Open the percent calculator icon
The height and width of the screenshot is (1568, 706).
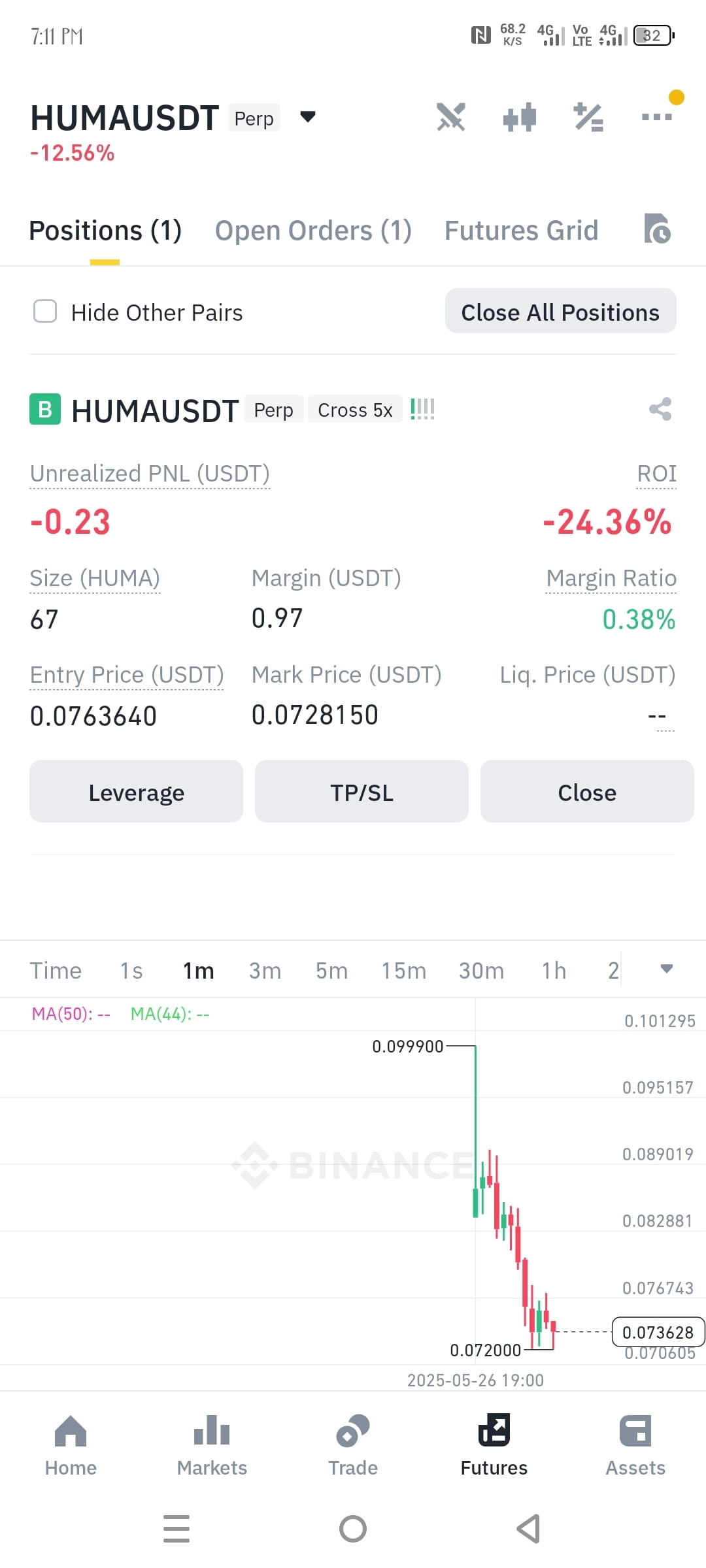588,118
